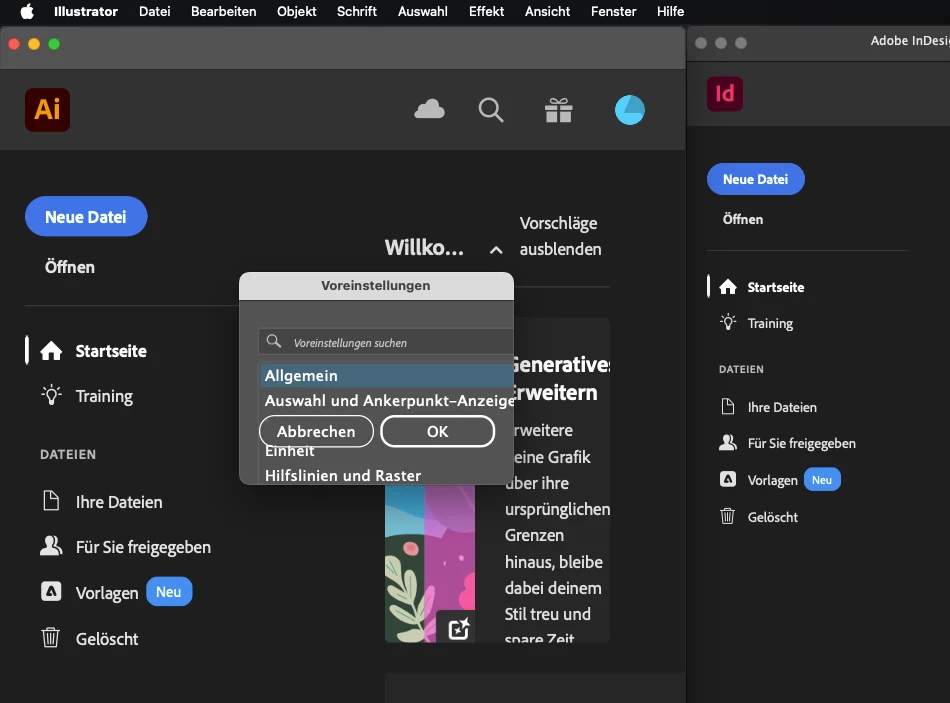The height and width of the screenshot is (703, 950).
Task: Click the InDesign Id logo icon
Action: pyautogui.click(x=725, y=94)
